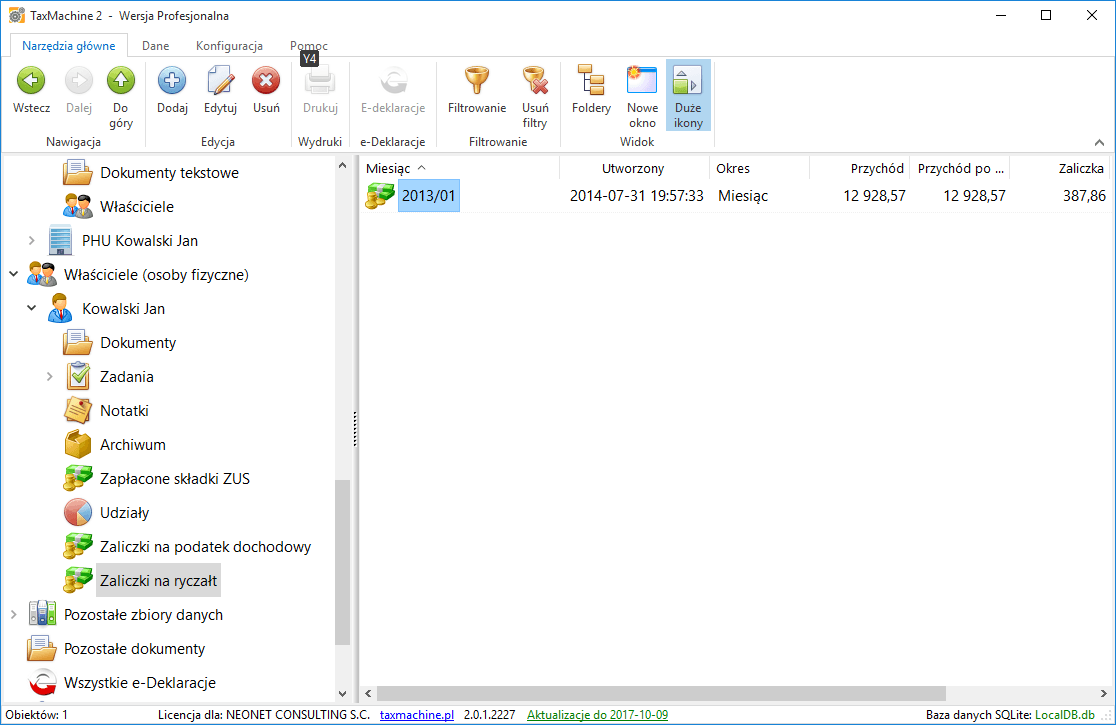Screen dimensions: 1116x725
Task: Collapse the Właściciele (osoby fizyczne) node
Action: [x=14, y=275]
